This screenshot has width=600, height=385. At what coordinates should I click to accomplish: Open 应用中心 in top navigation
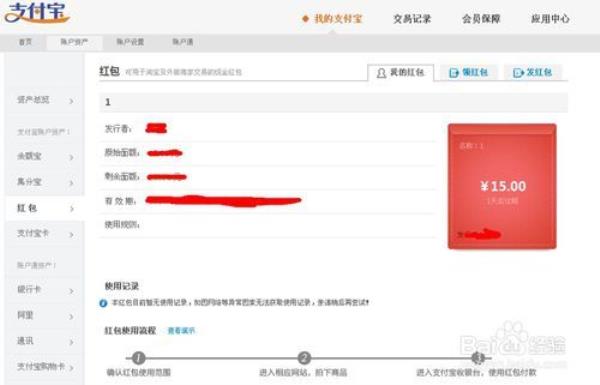[550, 19]
